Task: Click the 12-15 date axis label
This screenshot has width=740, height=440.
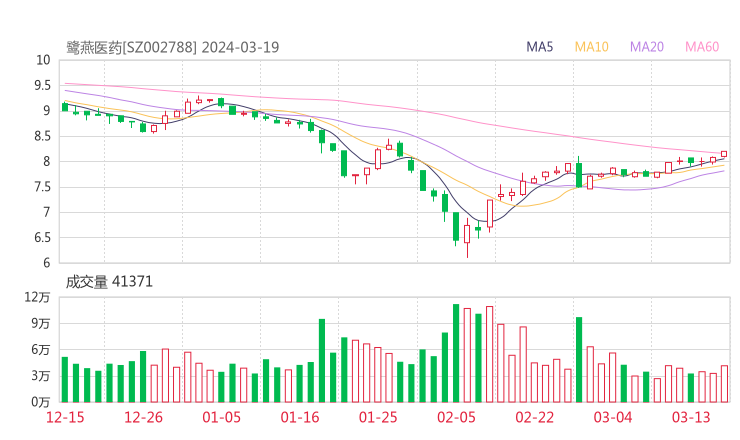Action: click(x=65, y=417)
